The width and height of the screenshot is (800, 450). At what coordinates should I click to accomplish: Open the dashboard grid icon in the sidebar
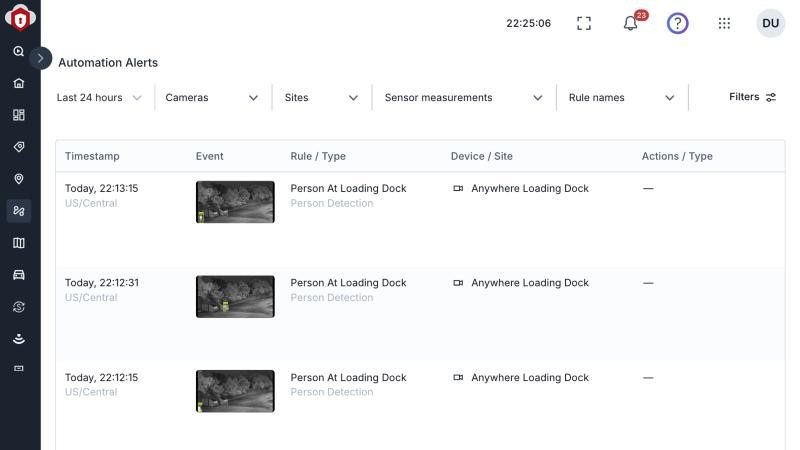click(x=19, y=115)
